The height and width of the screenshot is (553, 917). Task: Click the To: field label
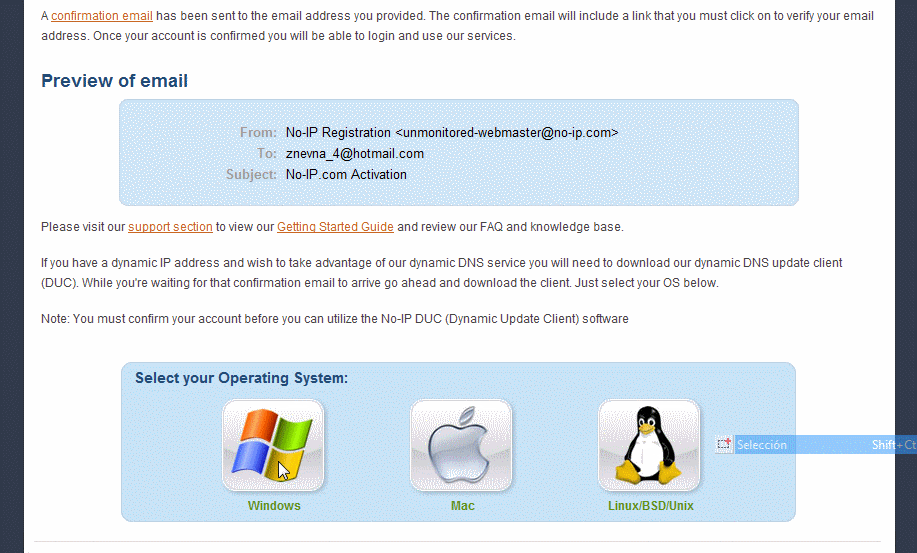tap(267, 154)
